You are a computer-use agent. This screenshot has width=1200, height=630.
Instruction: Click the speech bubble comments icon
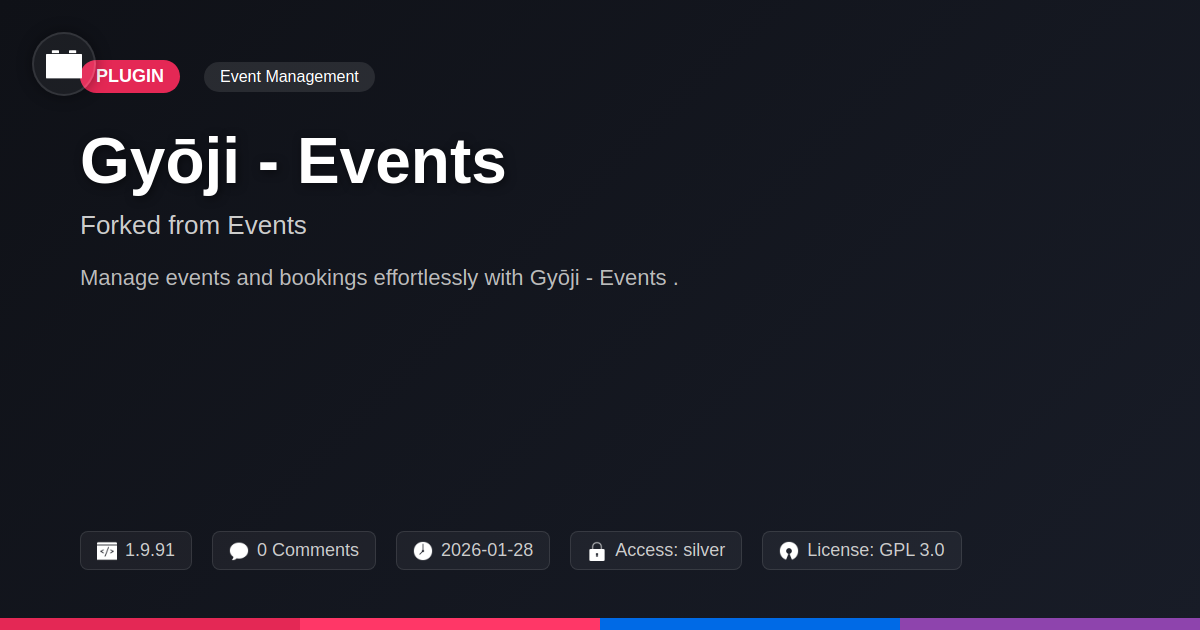(x=239, y=551)
